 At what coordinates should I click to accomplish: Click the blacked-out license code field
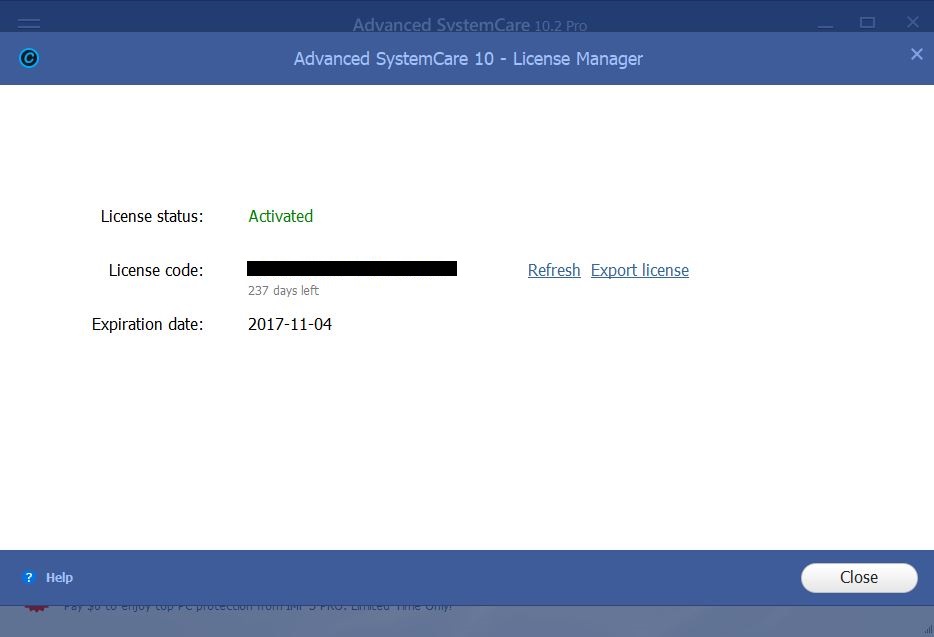352,268
